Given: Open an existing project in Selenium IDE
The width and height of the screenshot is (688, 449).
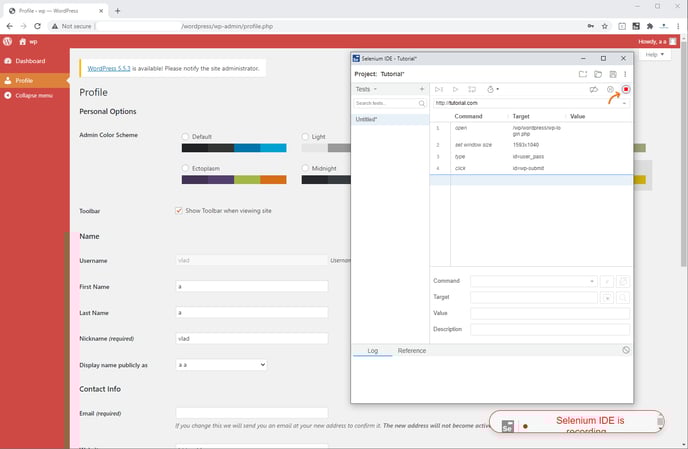Looking at the screenshot, I should 598,74.
